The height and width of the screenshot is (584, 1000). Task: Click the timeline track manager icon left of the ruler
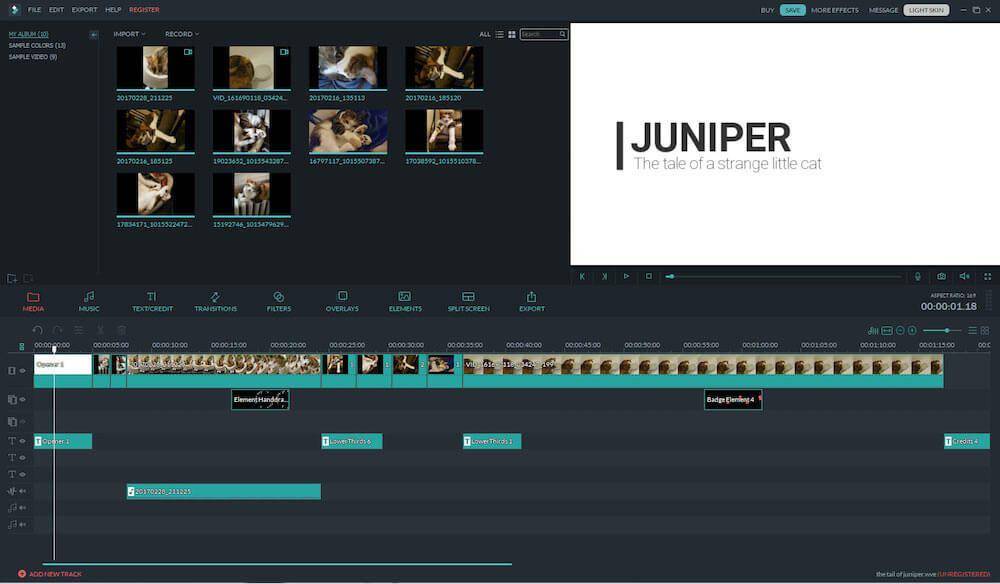click(x=21, y=346)
